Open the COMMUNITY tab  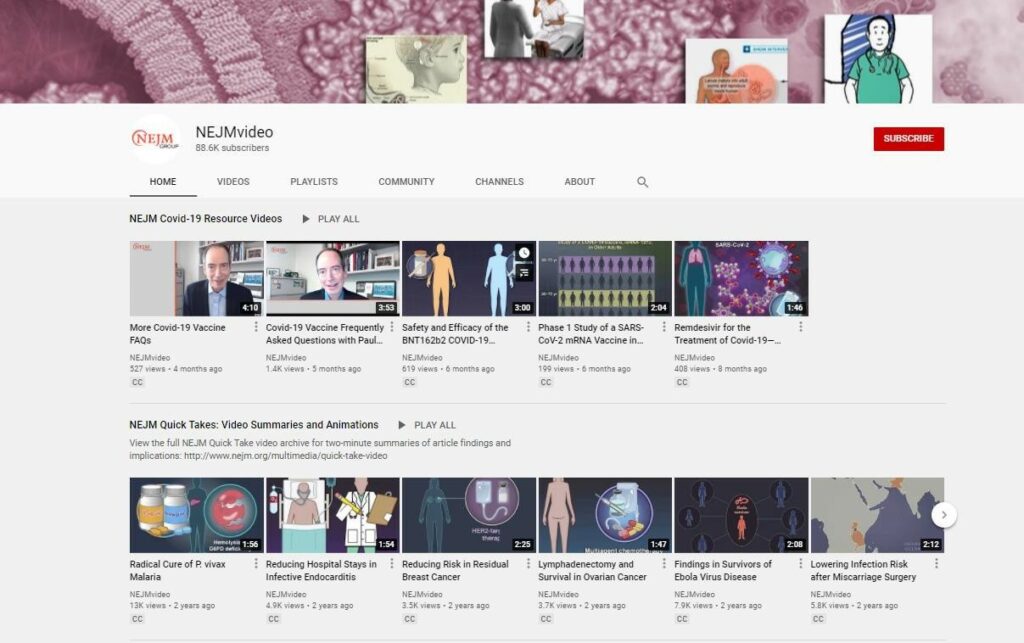(406, 181)
